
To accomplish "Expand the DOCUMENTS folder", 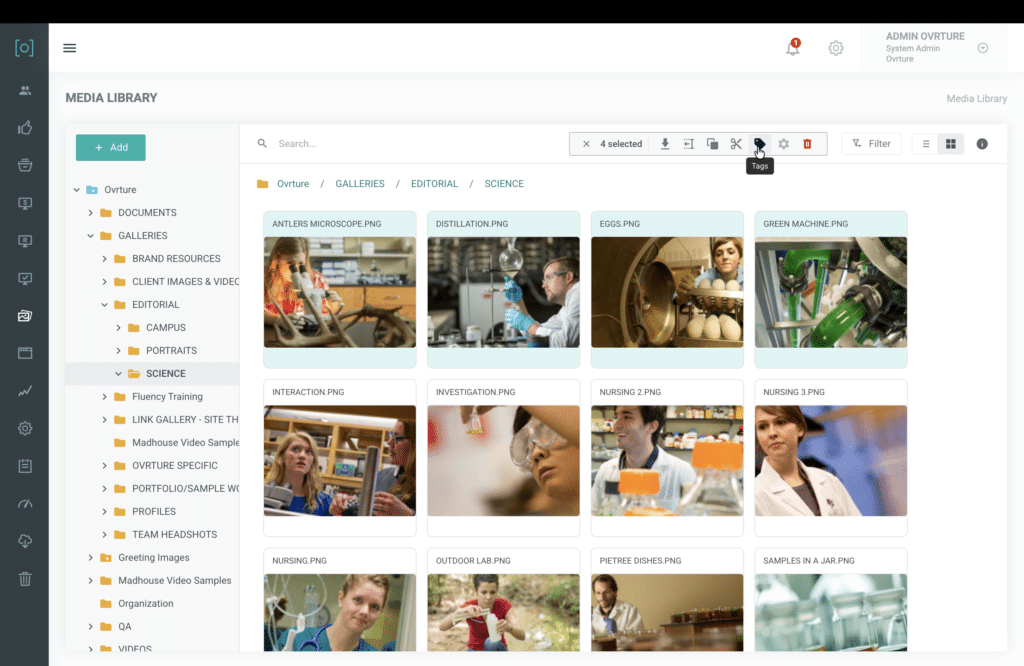I will (89, 212).
